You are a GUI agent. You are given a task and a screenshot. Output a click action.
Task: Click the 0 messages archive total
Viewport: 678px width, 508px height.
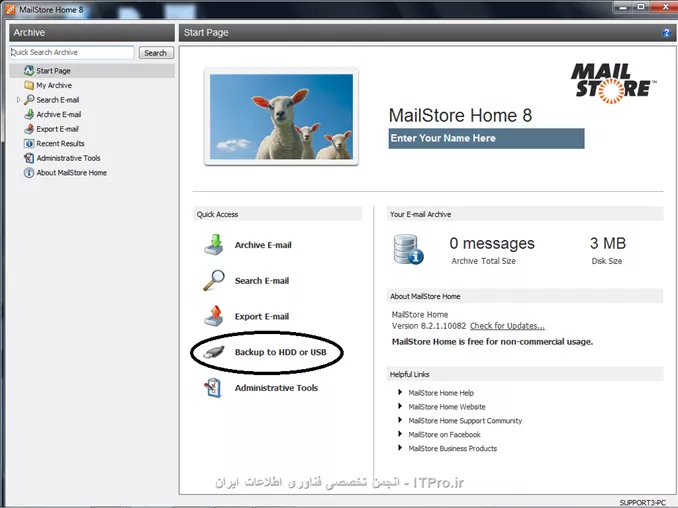click(x=492, y=243)
